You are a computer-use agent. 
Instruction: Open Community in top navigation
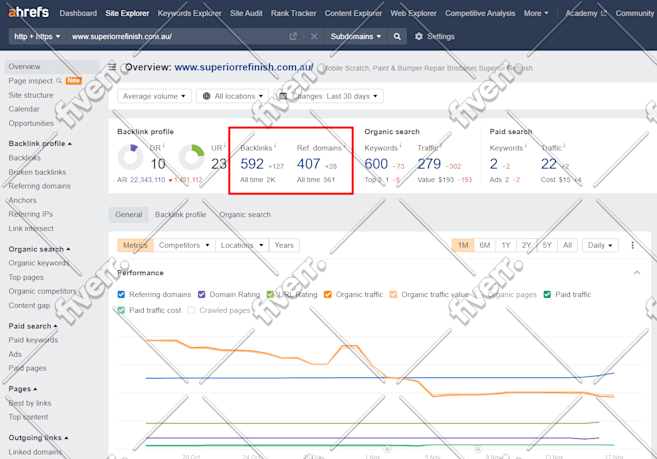point(635,13)
